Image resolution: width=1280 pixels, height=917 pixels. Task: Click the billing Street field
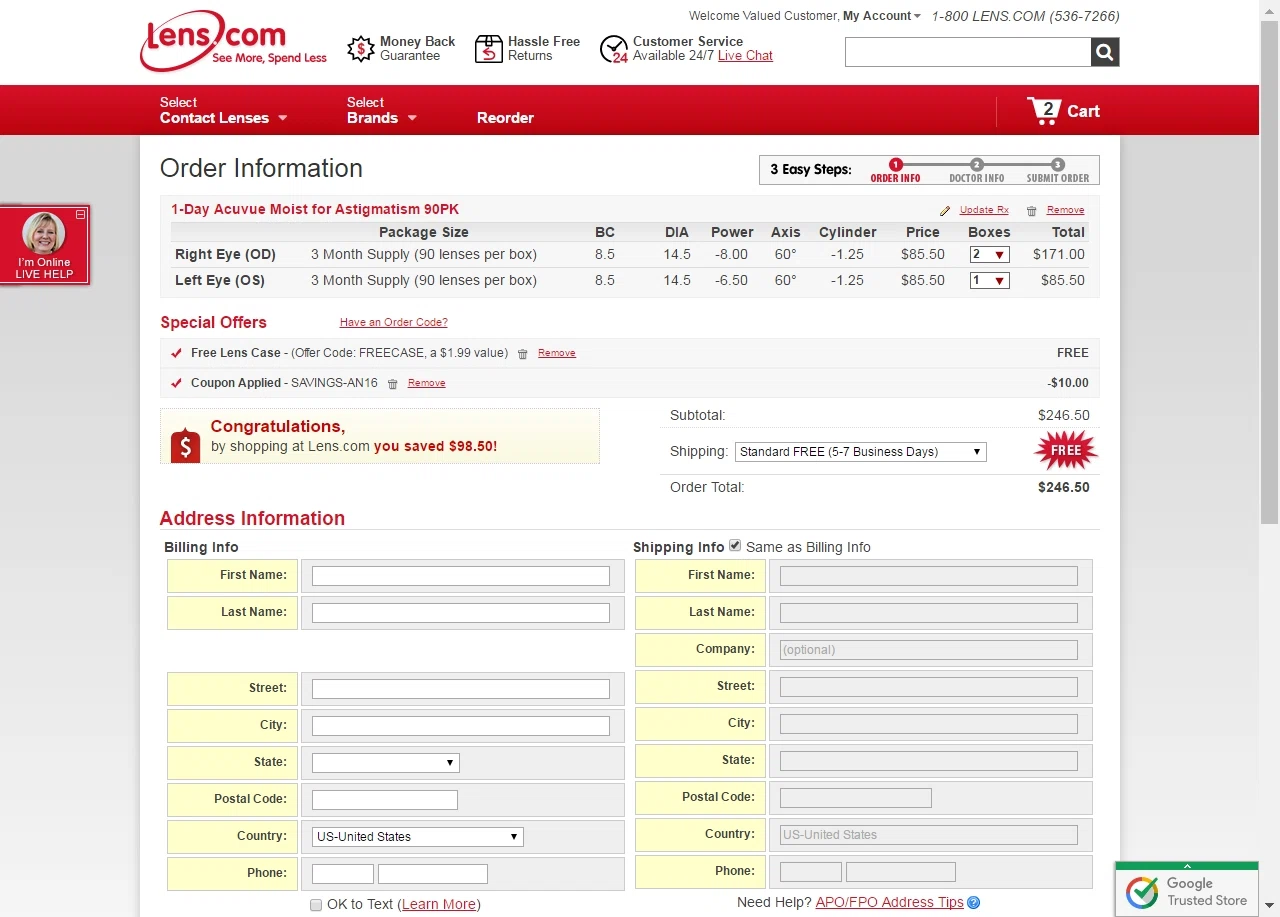pos(461,689)
